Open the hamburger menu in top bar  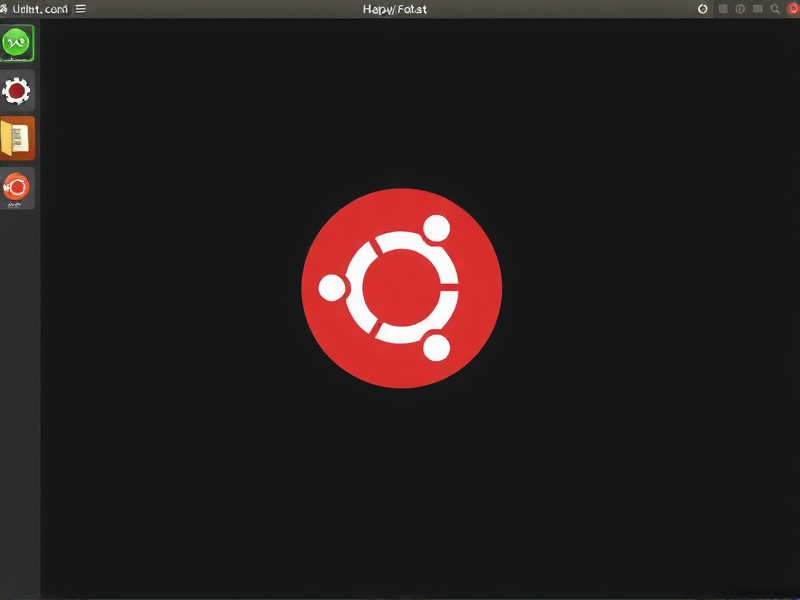click(x=81, y=9)
